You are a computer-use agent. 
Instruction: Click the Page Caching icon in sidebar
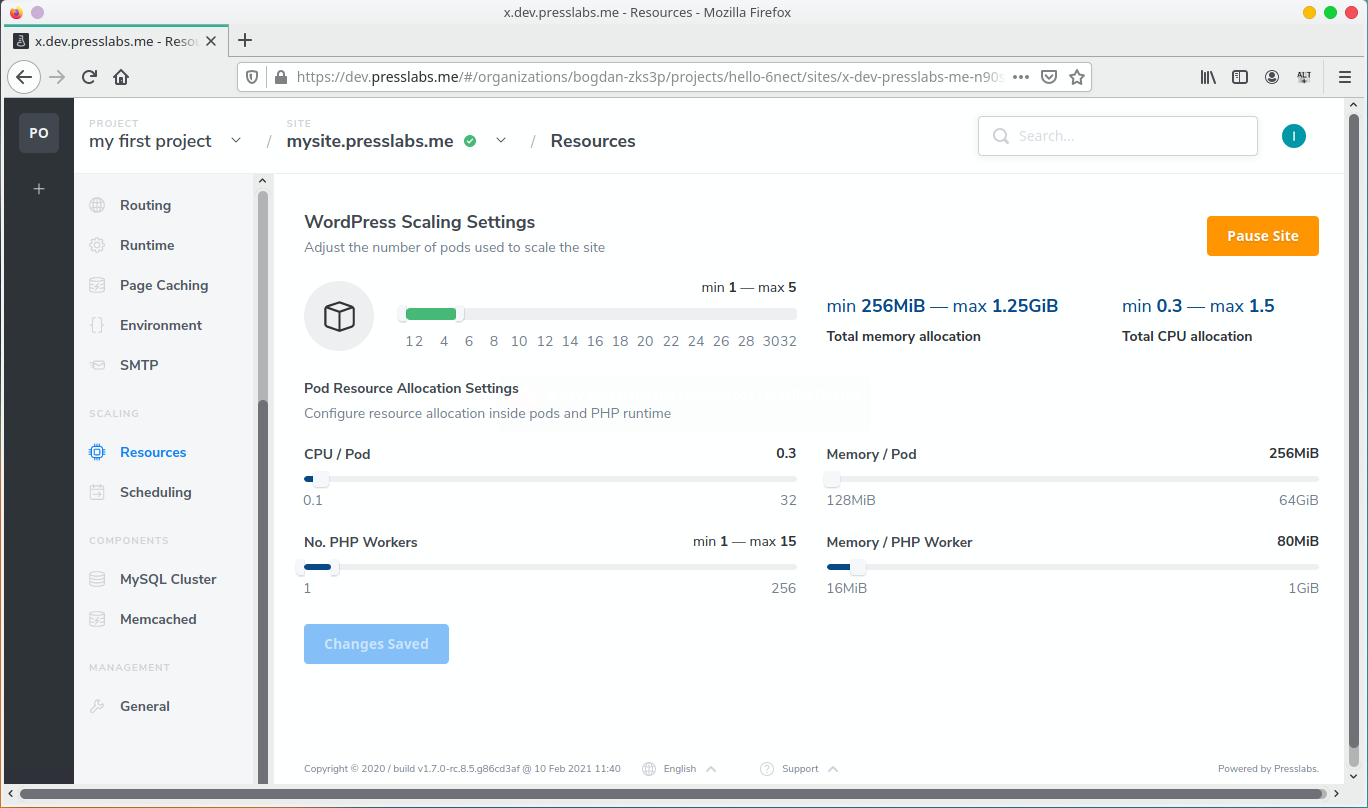[x=97, y=285]
